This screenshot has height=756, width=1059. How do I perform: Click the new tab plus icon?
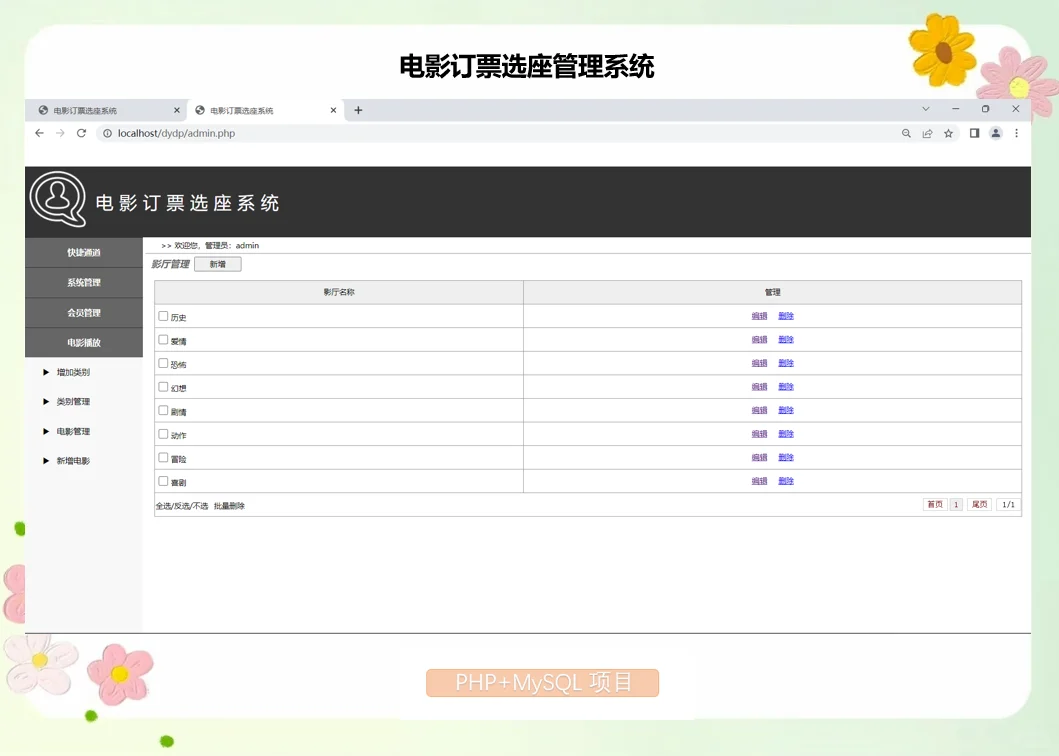pos(358,110)
